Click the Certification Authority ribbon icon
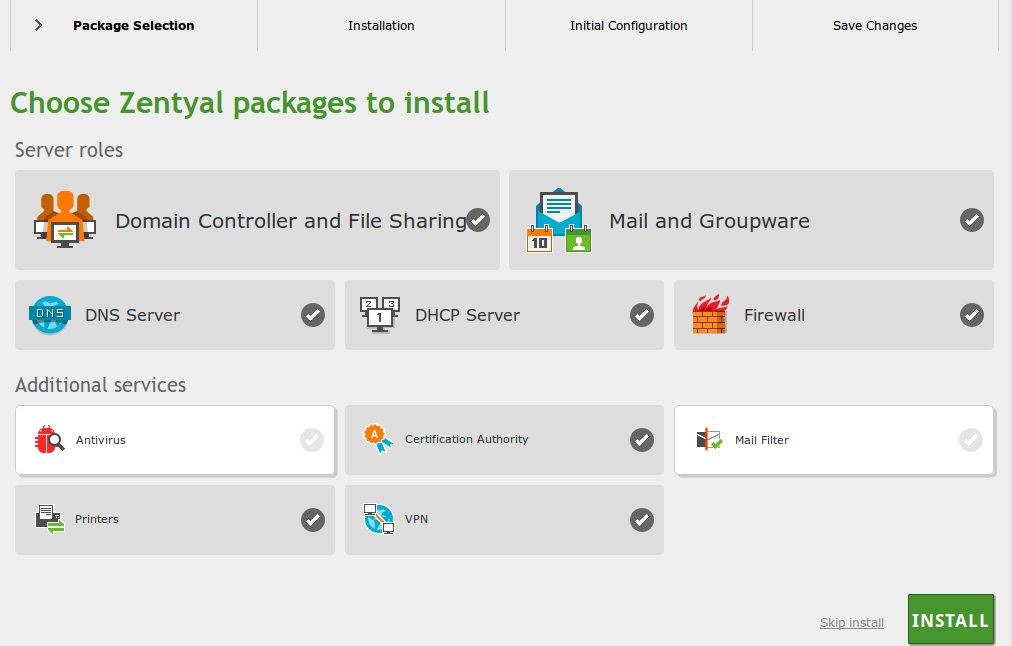Screen dimensions: 1012x646 [378, 438]
